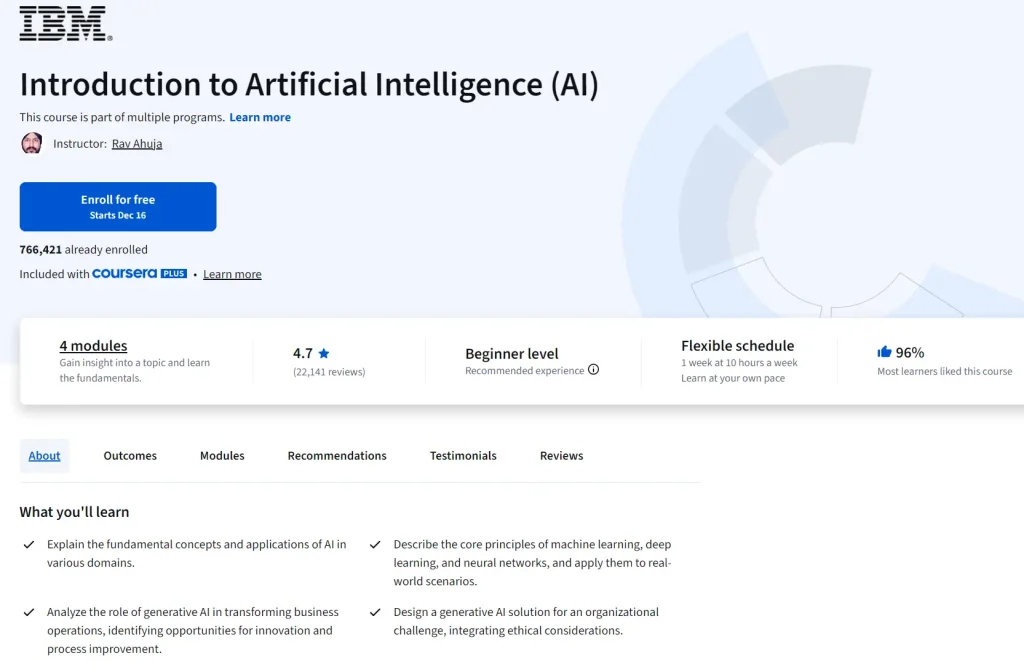Switch to the Outcomes tab
1024x672 pixels.
pos(130,455)
